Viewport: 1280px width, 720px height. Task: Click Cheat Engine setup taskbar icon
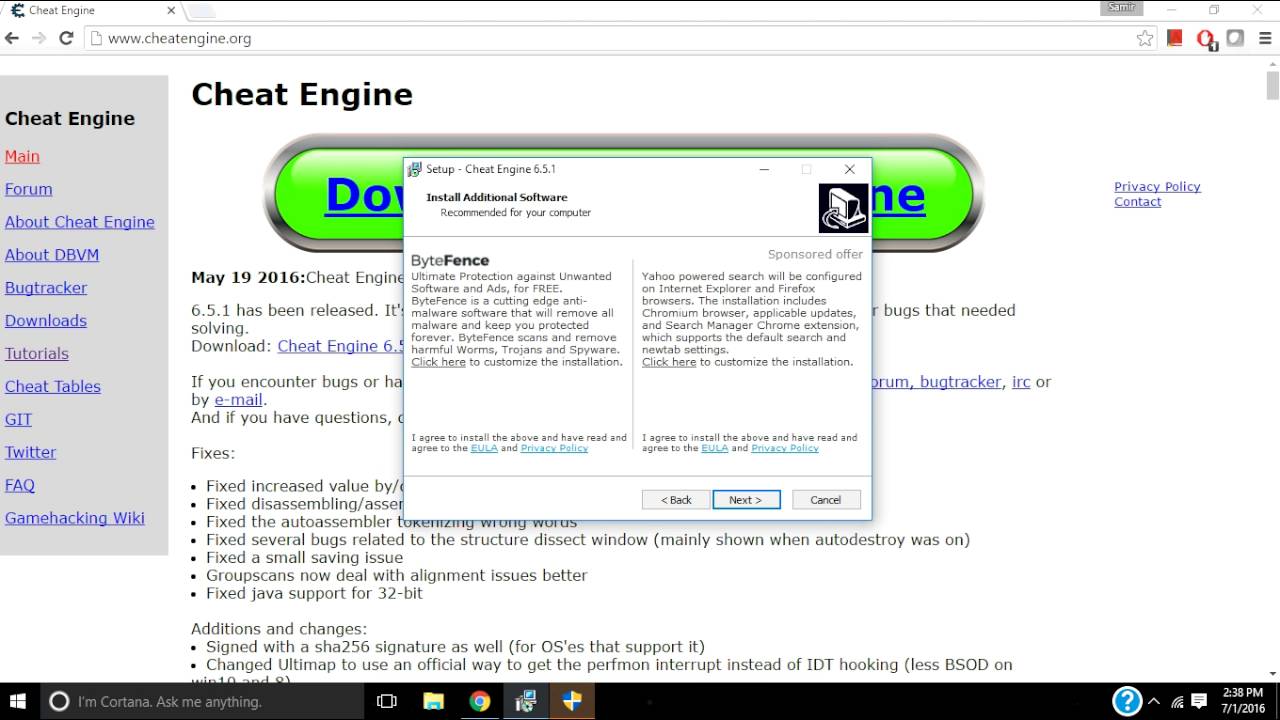click(x=526, y=701)
